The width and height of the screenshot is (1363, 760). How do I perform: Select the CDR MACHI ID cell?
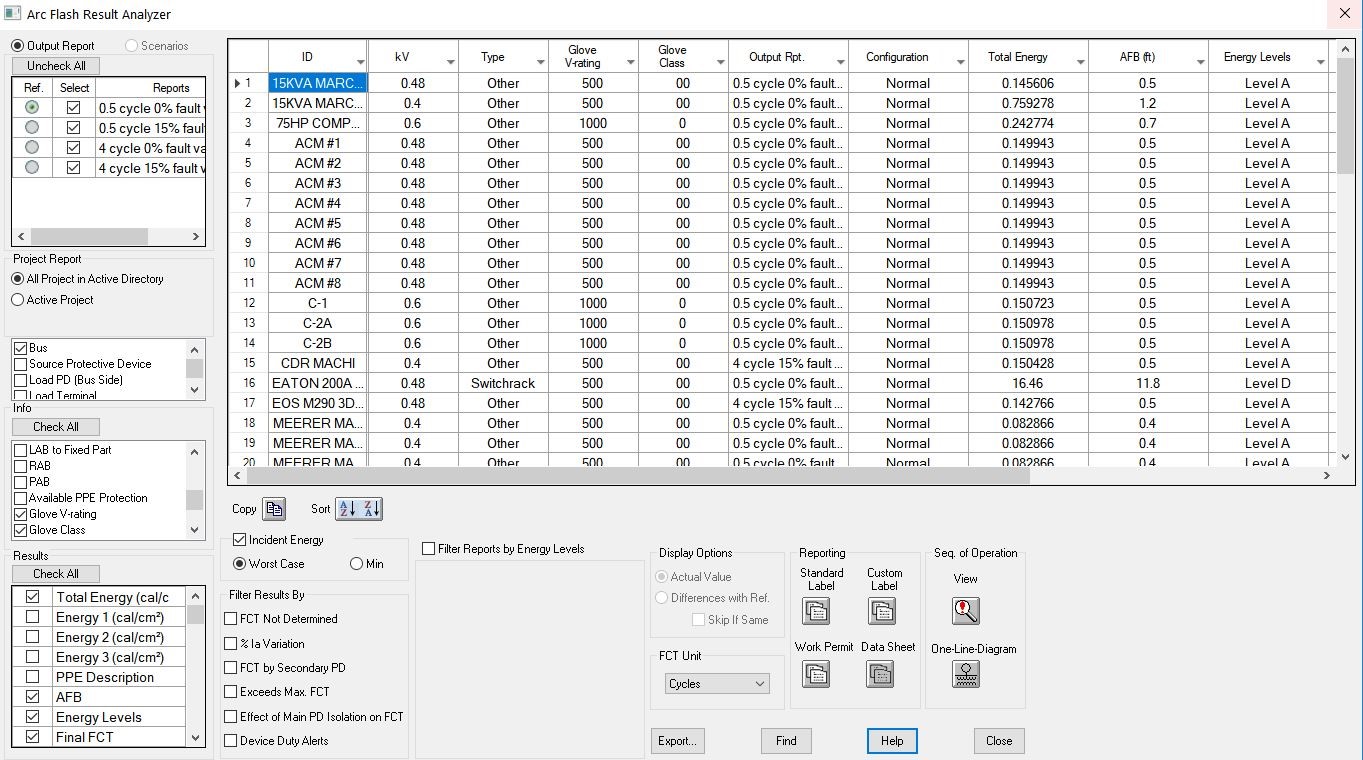pyautogui.click(x=318, y=363)
